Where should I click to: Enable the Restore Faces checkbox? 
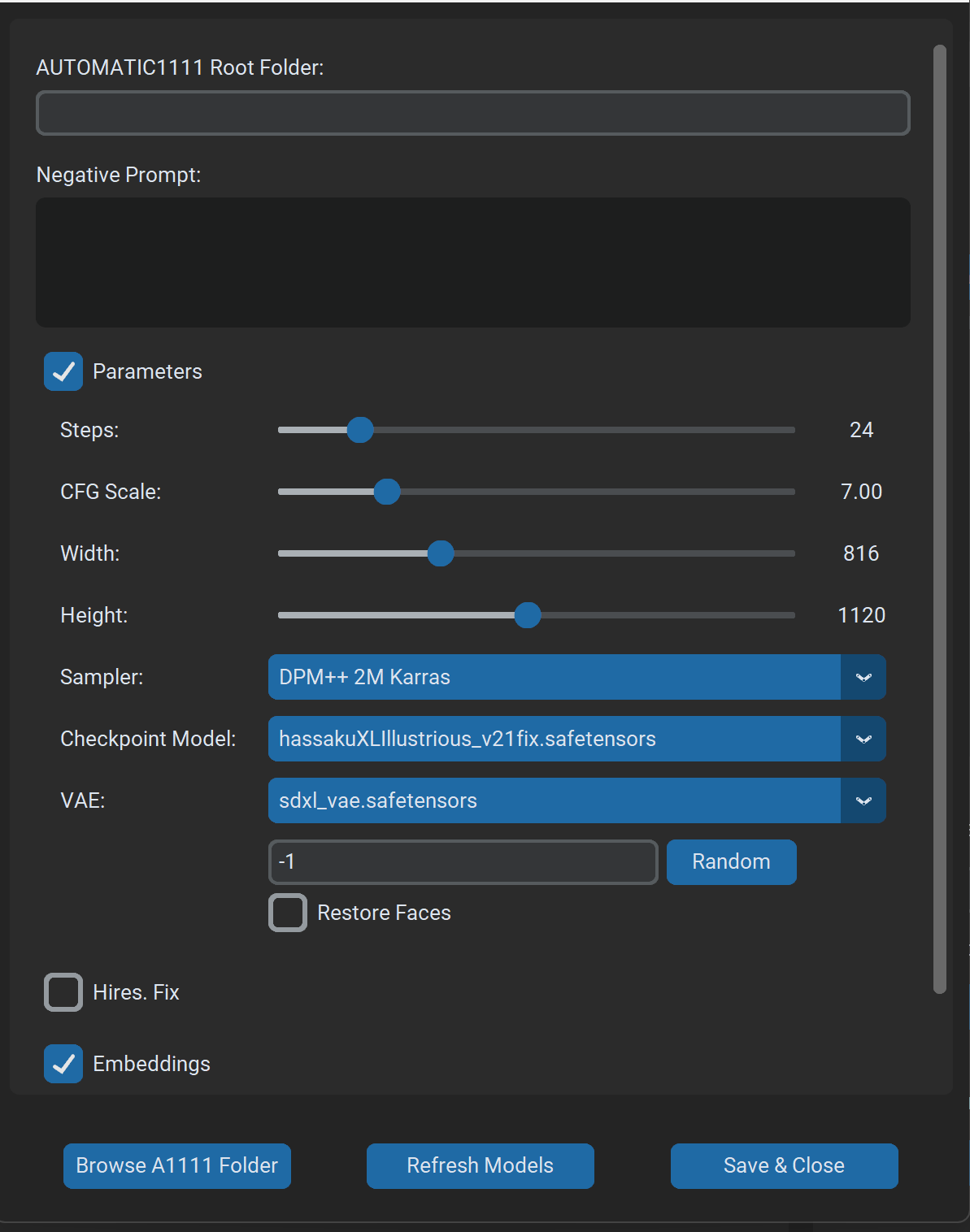coord(288,913)
